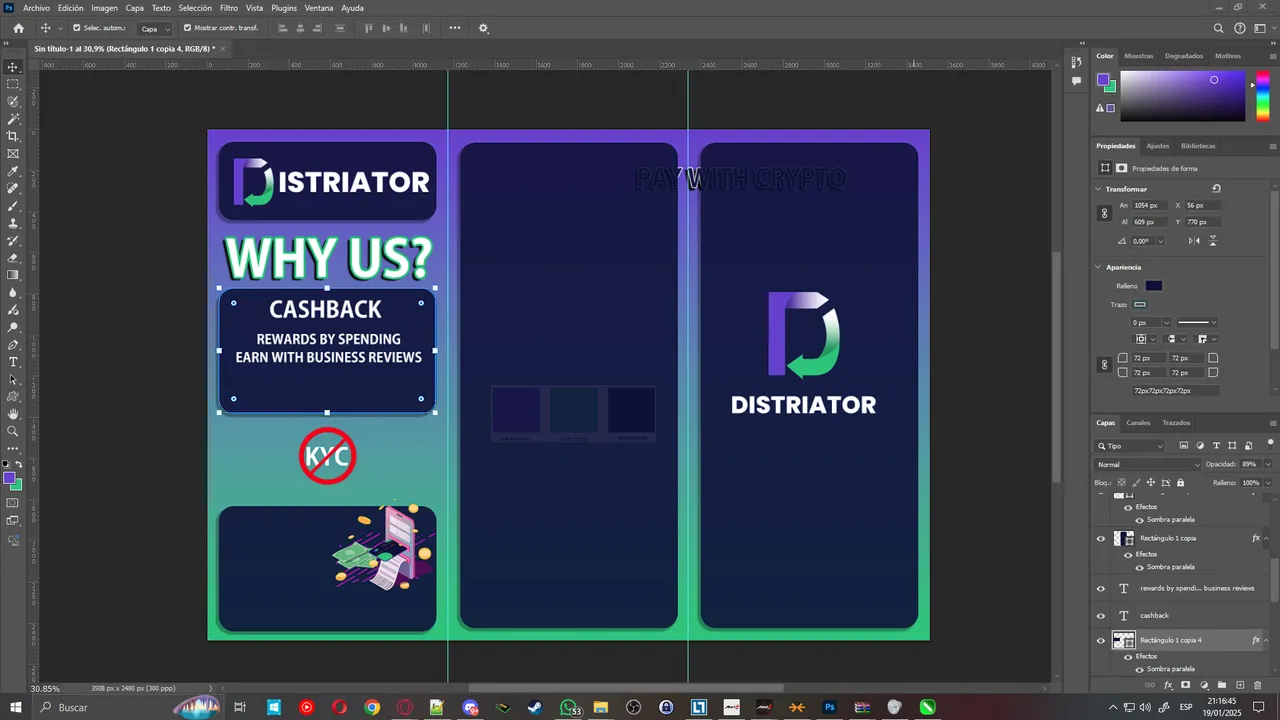Toggle the width-height link in Transformar
The width and height of the screenshot is (1280, 720).
click(1104, 213)
